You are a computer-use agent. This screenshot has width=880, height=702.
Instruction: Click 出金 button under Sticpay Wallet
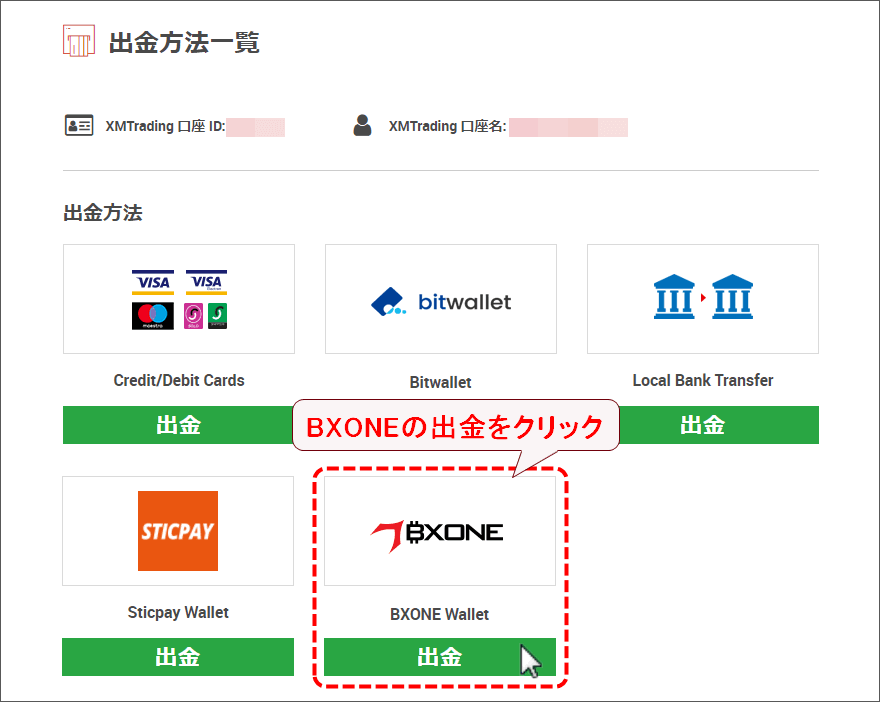pos(178,657)
